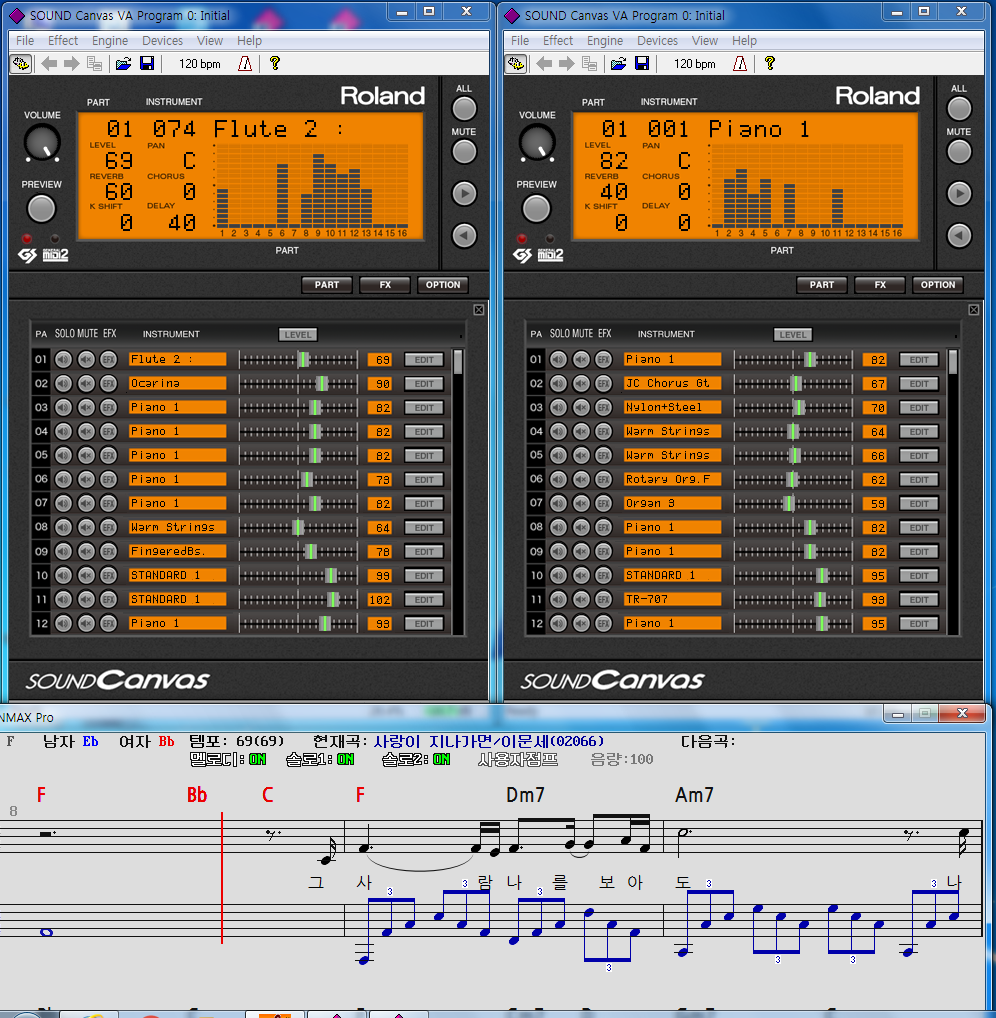Open the Effect menu in left window
Image resolution: width=996 pixels, height=1018 pixels.
coord(63,40)
